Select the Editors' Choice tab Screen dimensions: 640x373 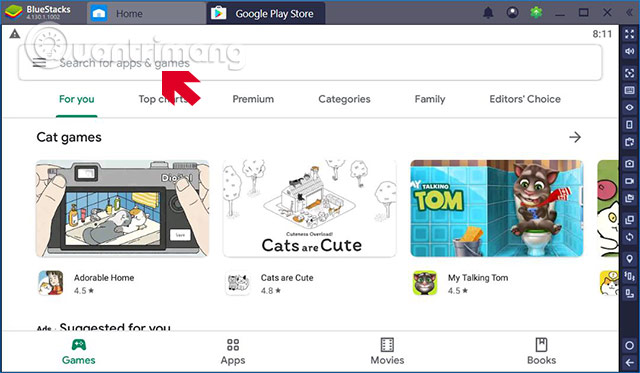(525, 99)
